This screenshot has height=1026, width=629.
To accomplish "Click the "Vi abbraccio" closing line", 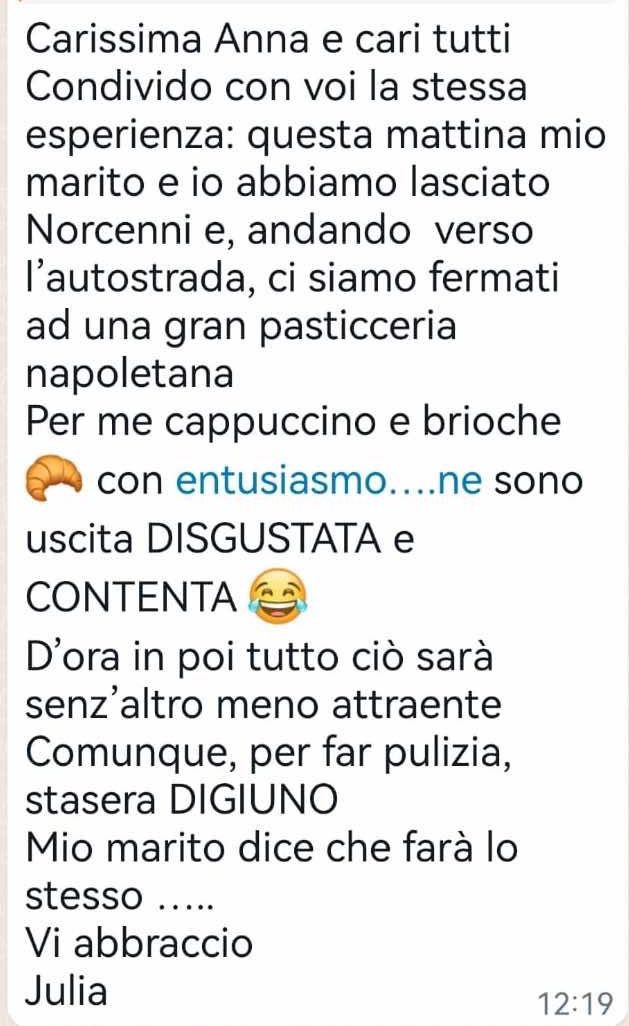I will (x=139, y=943).
